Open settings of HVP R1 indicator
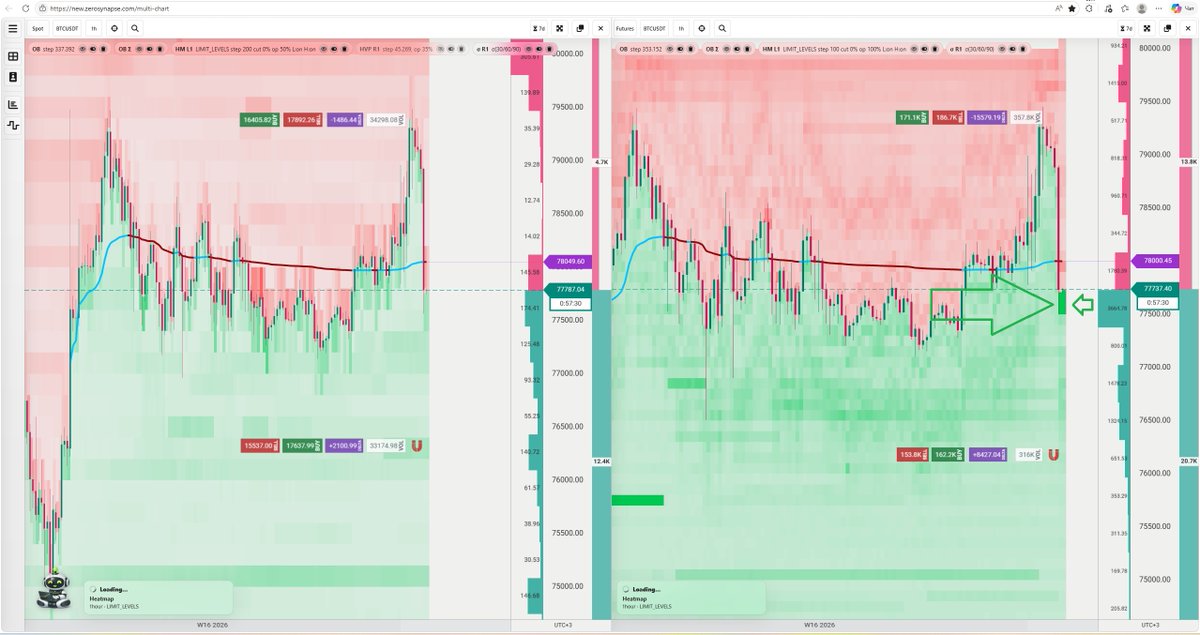Viewport: 1200px width, 635px height. [x=450, y=48]
